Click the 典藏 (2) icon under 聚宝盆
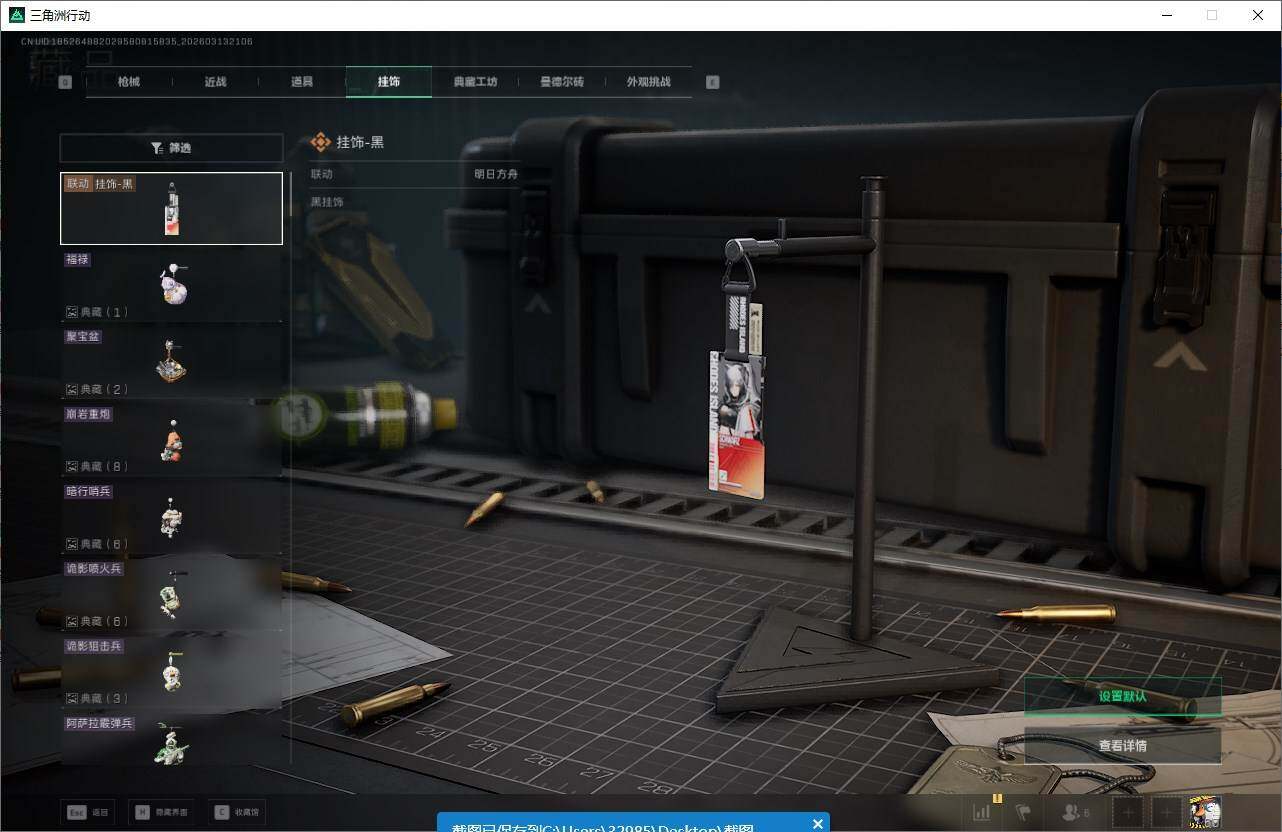This screenshot has height=832, width=1282. pos(72,389)
